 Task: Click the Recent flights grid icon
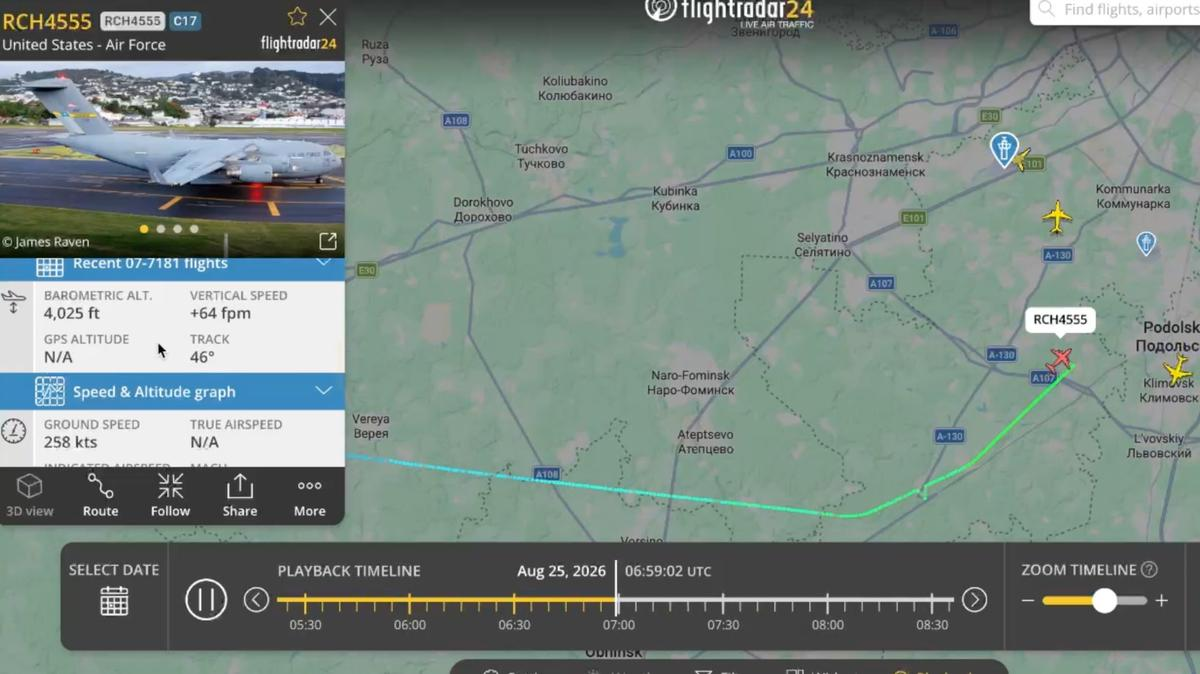pyautogui.click(x=50, y=265)
